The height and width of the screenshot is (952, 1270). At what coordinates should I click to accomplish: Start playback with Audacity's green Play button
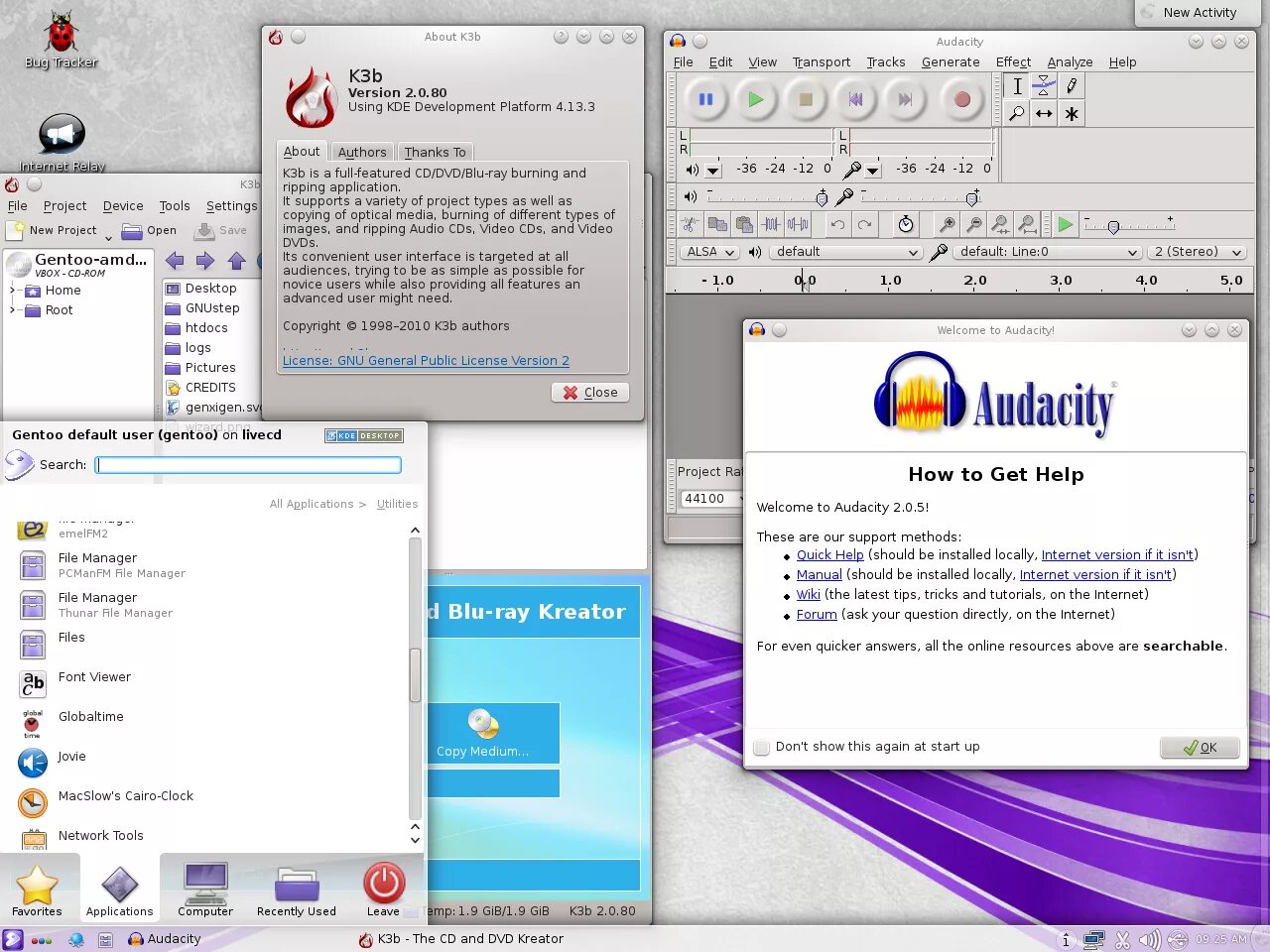point(755,99)
